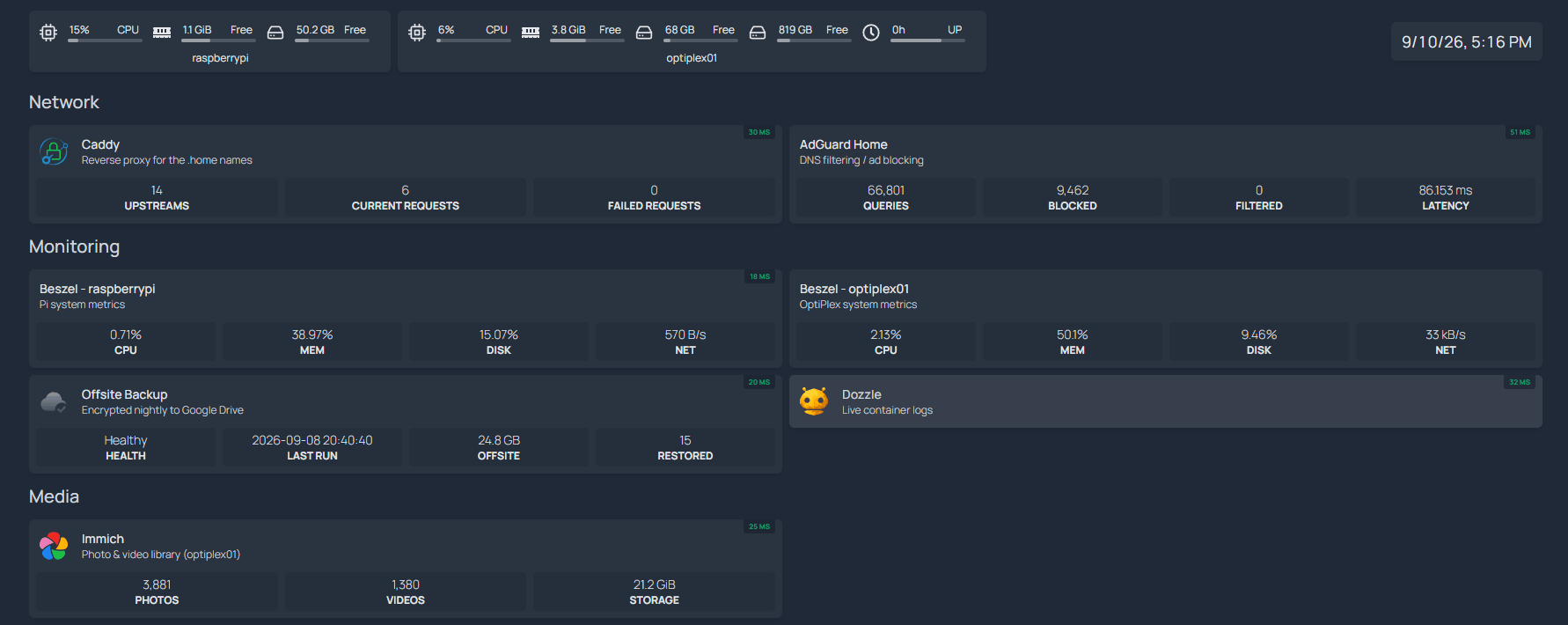
Task: Click the Dozzle mascot icon
Action: [x=814, y=401]
